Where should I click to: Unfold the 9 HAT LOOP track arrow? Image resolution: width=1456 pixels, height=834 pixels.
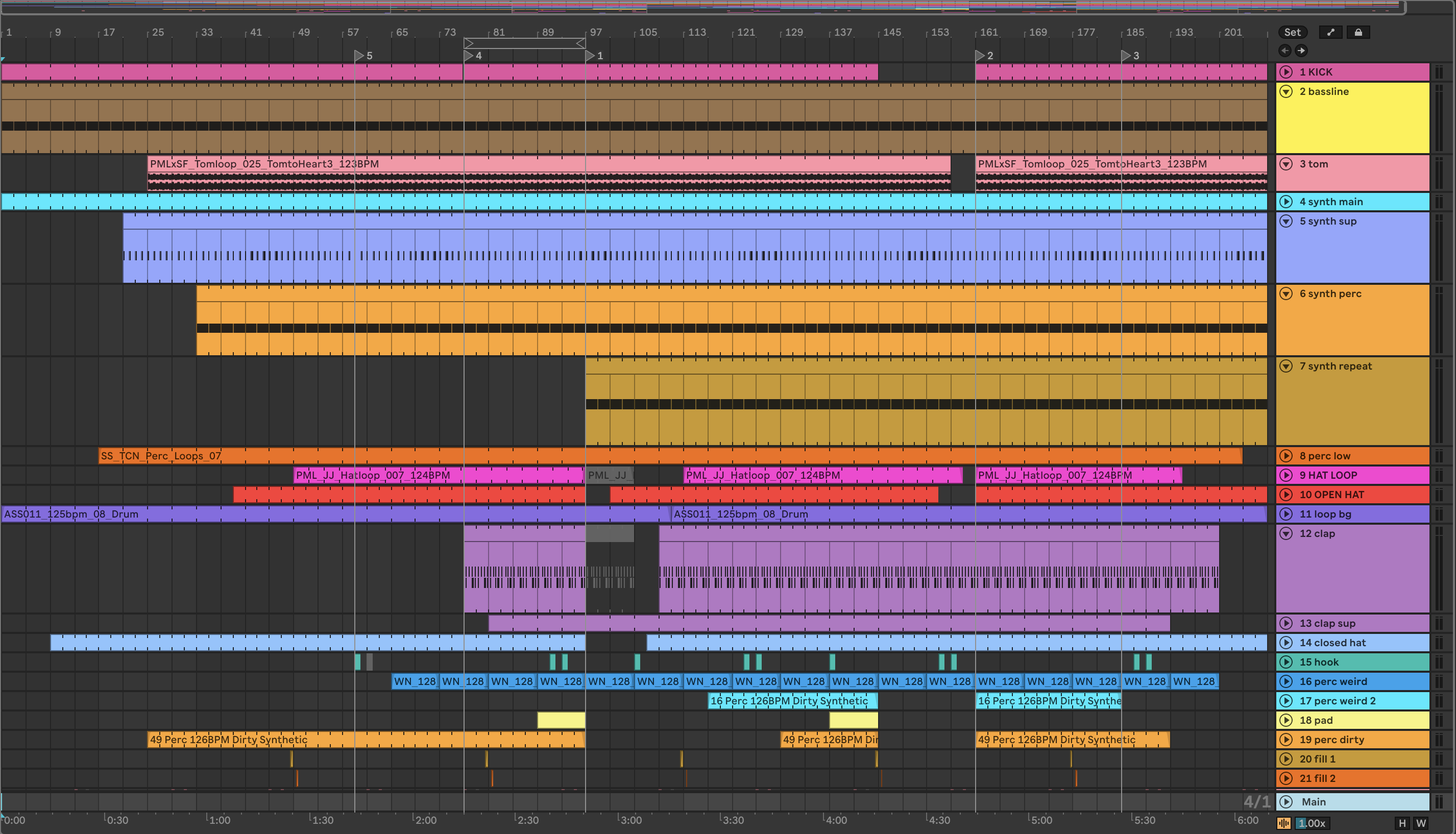[x=1286, y=475]
